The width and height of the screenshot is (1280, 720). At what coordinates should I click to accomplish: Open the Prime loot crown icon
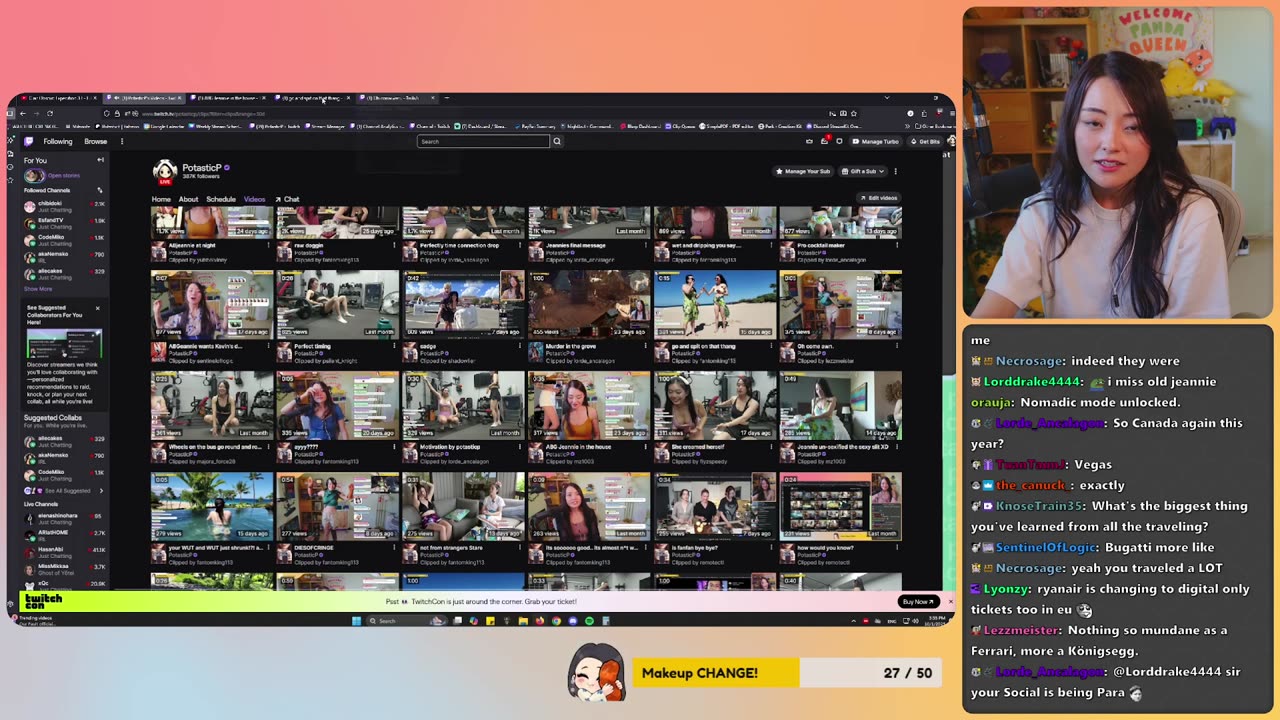pyautogui.click(x=809, y=141)
